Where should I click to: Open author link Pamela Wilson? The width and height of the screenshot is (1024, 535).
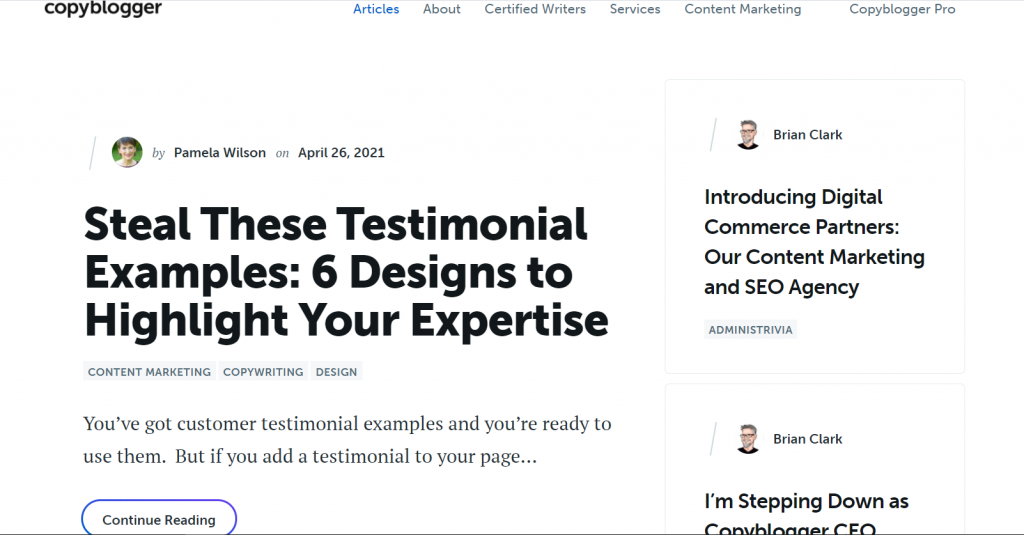219,153
